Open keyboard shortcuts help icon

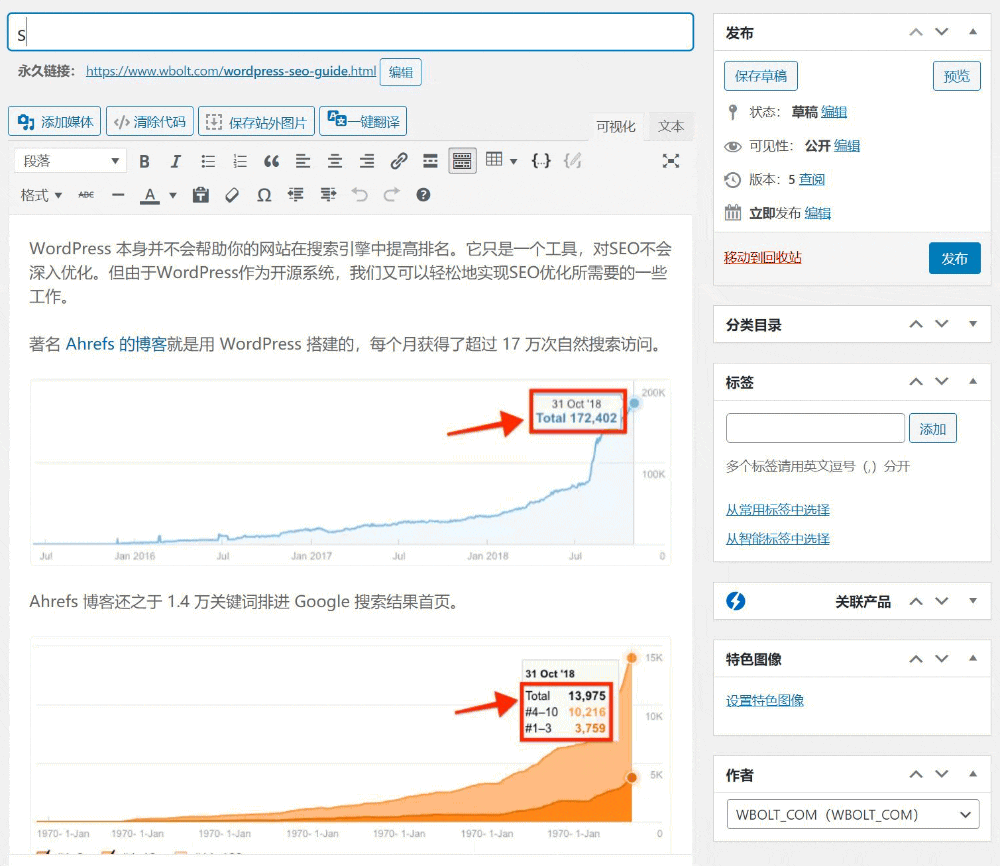(423, 195)
